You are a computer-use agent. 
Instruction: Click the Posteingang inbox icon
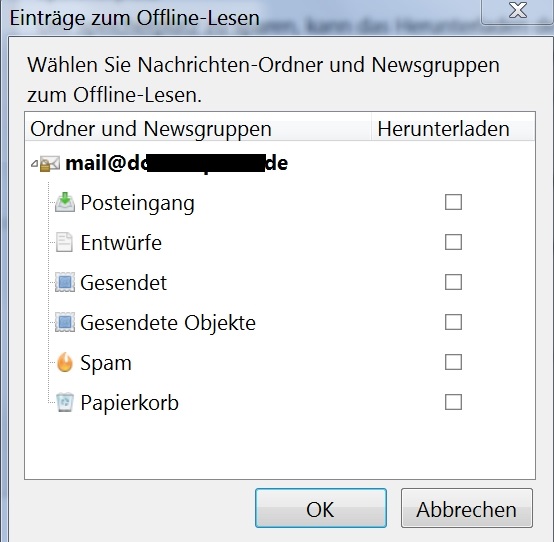[65, 202]
